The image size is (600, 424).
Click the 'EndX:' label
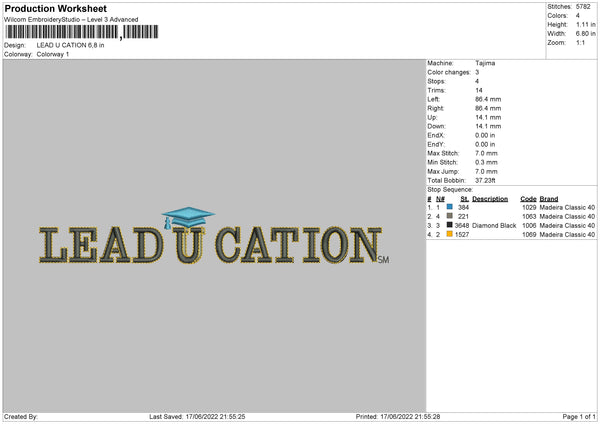point(436,135)
